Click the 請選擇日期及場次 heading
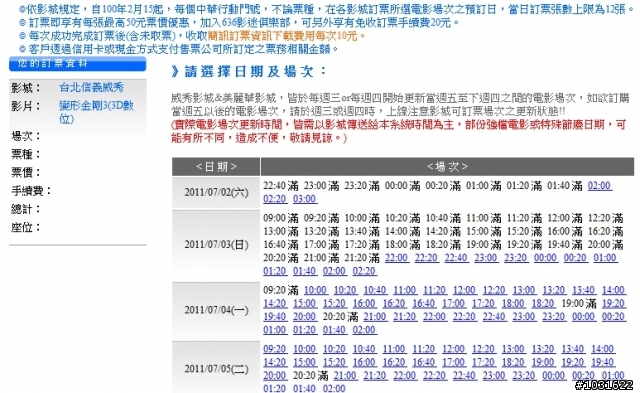This screenshot has height=393, width=640. tap(249, 71)
